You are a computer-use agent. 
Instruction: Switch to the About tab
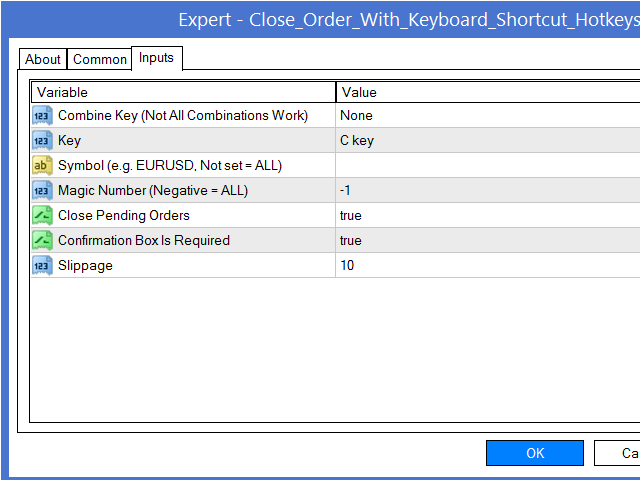point(43,60)
